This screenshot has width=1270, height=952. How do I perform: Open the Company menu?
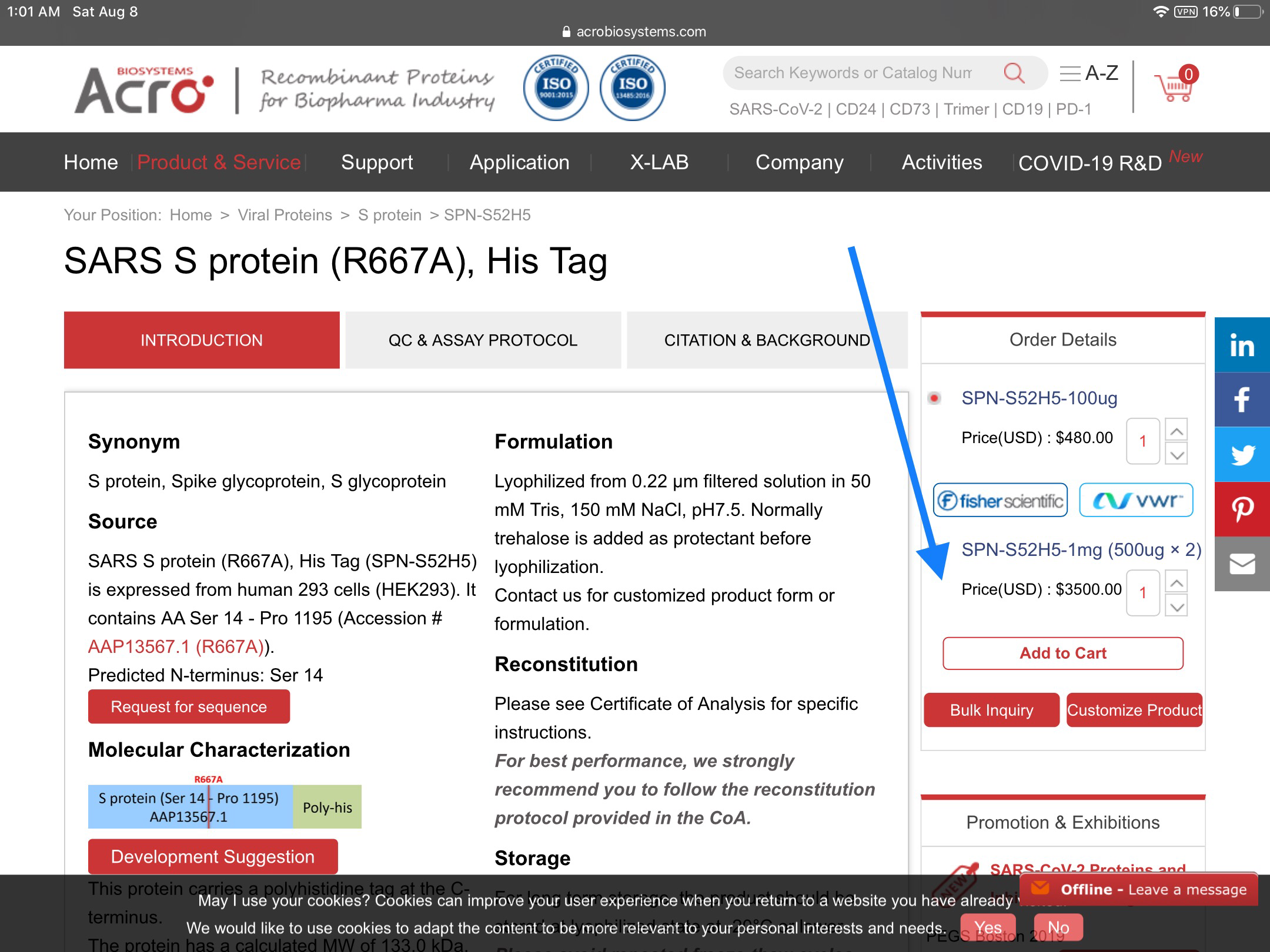[800, 162]
